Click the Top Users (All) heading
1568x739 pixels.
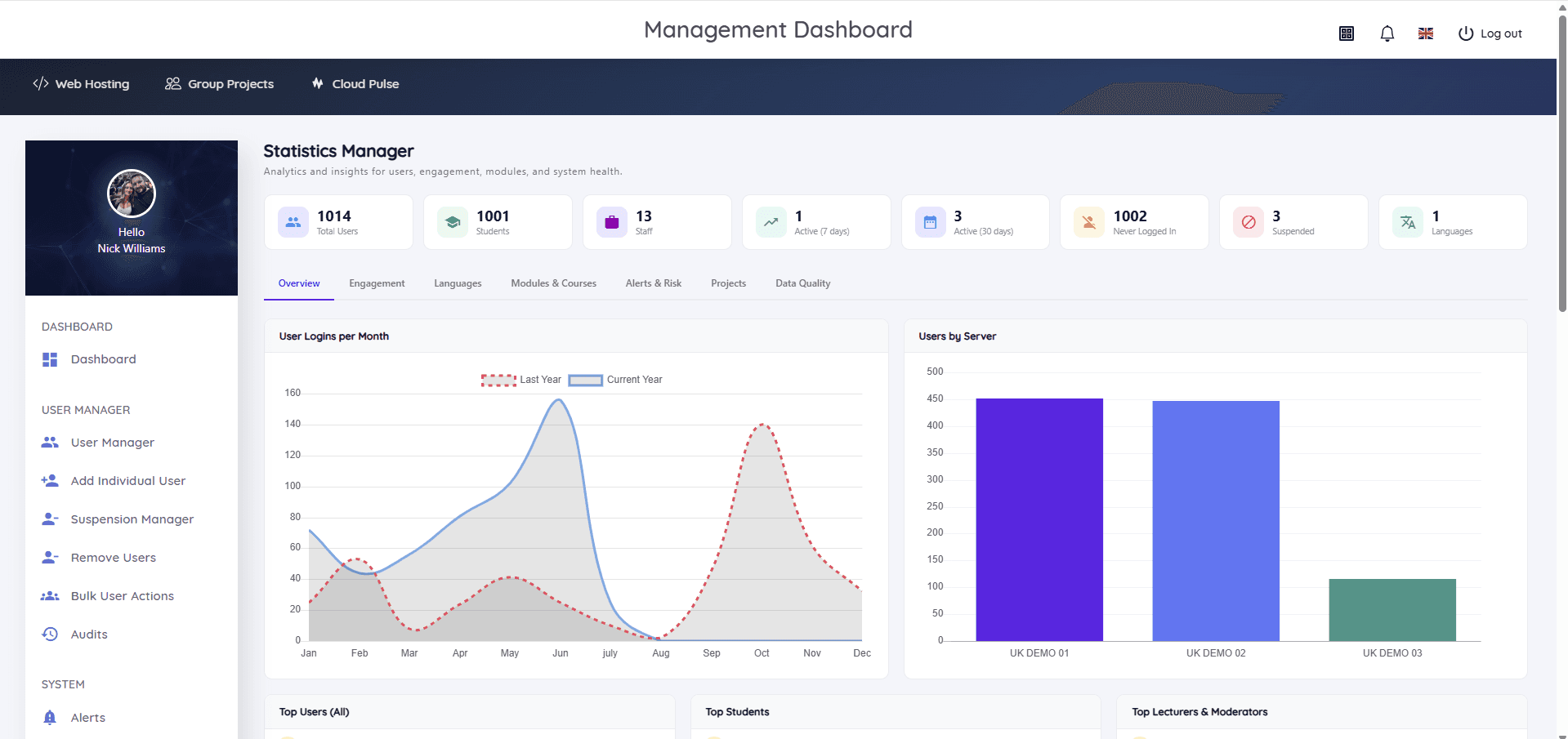(x=315, y=712)
